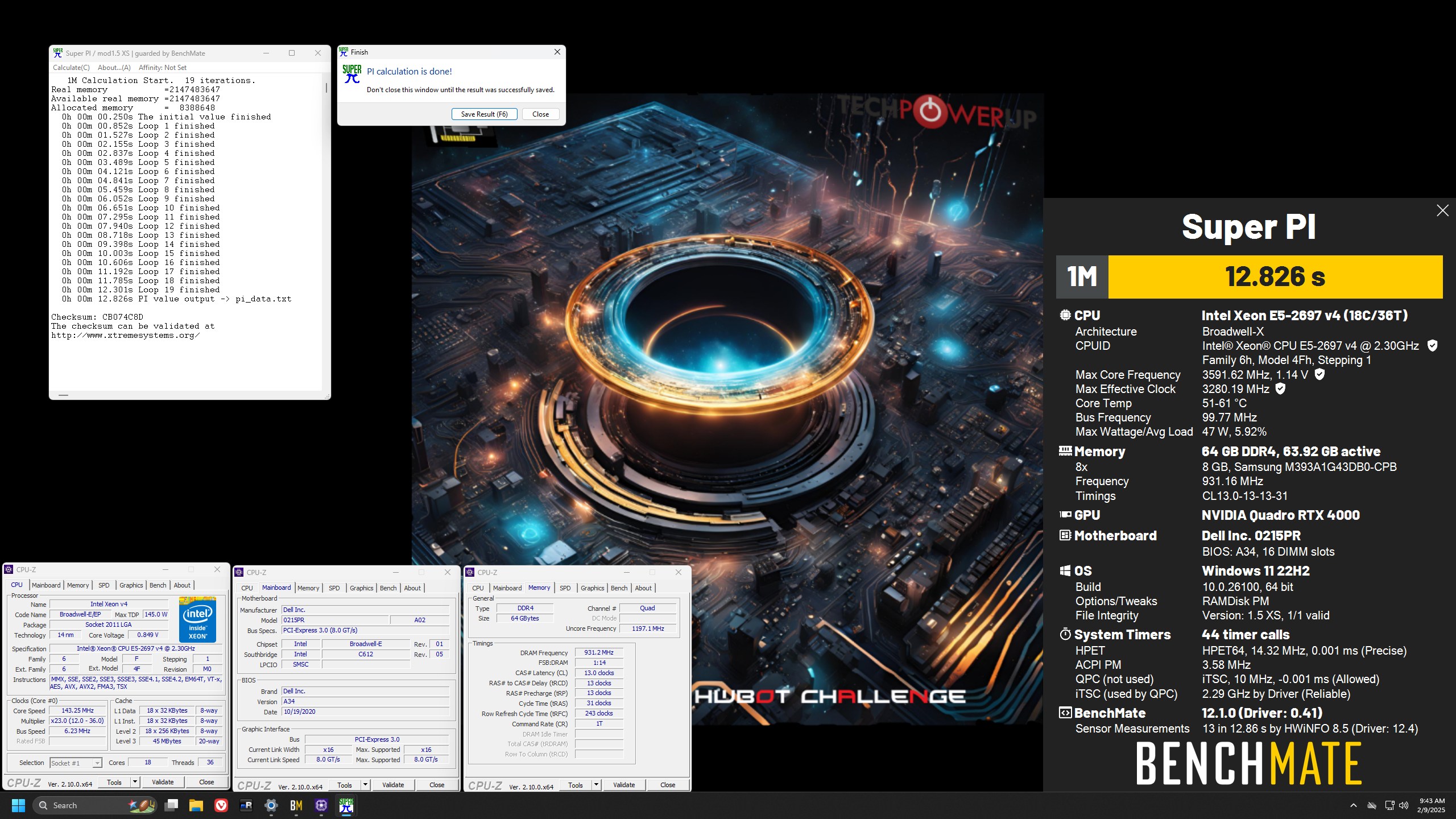Click the Checksum: CB074C8D line

(x=97, y=317)
